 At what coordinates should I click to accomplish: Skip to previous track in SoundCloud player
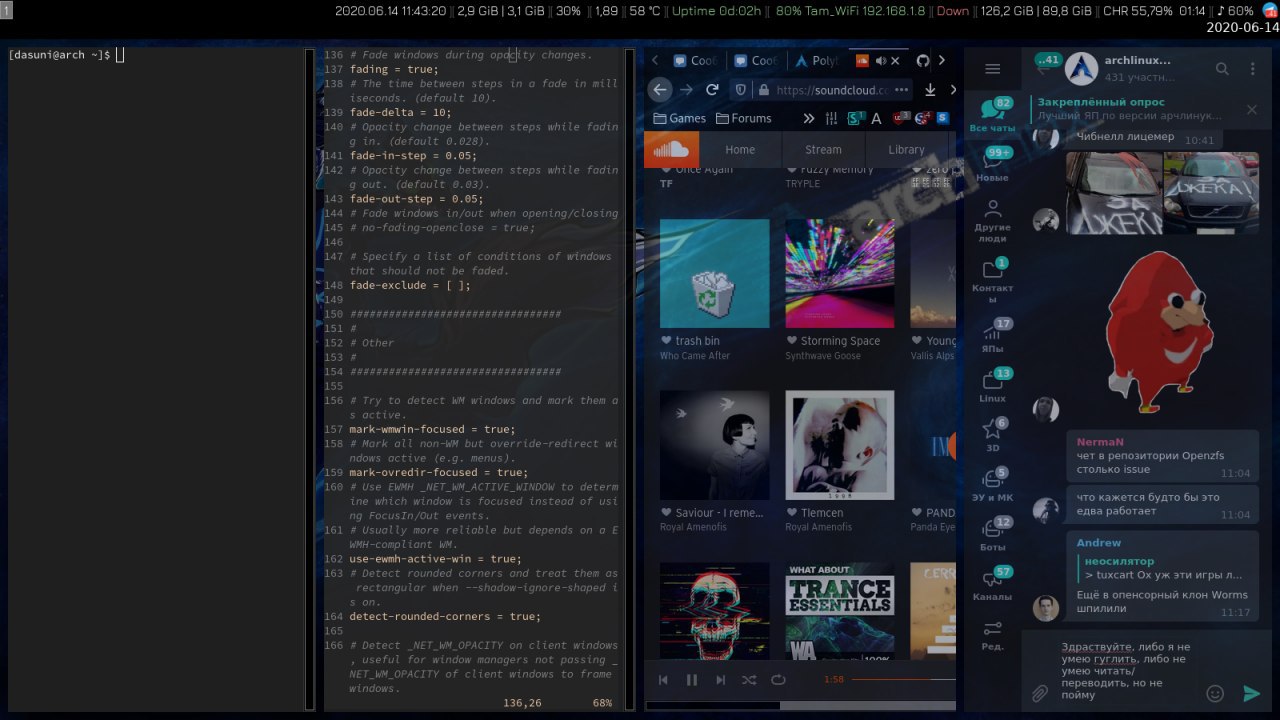pyautogui.click(x=663, y=680)
